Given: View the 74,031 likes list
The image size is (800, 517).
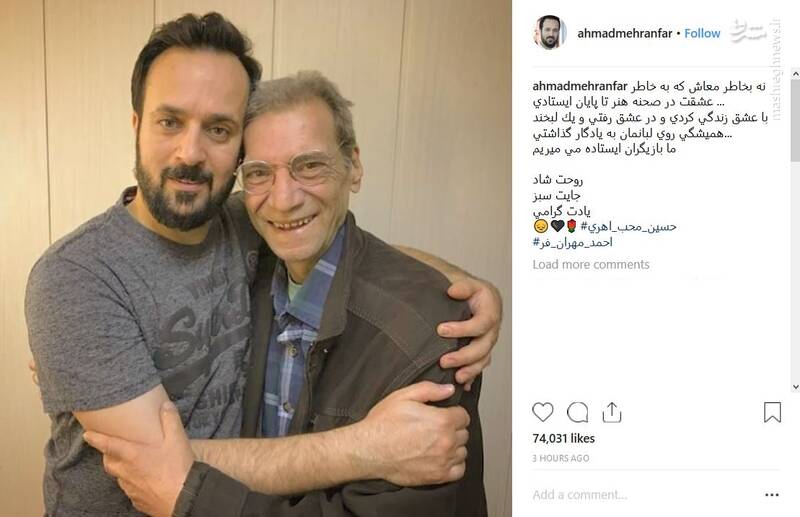Looking at the screenshot, I should coord(563,438).
